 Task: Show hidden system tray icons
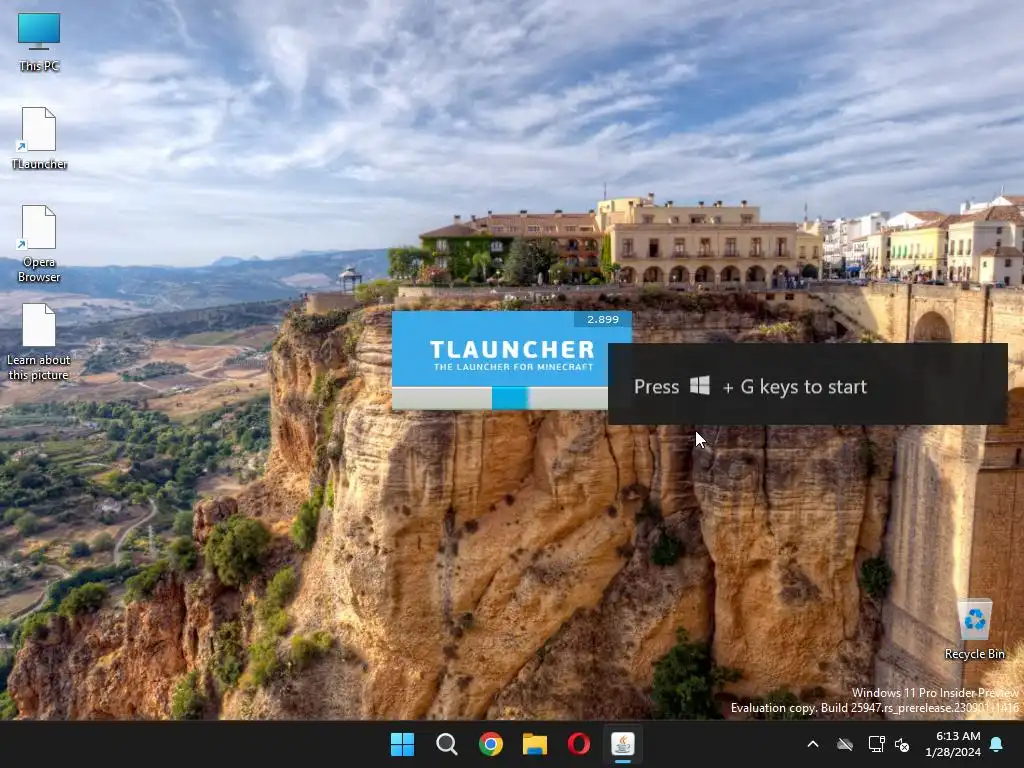coord(813,744)
